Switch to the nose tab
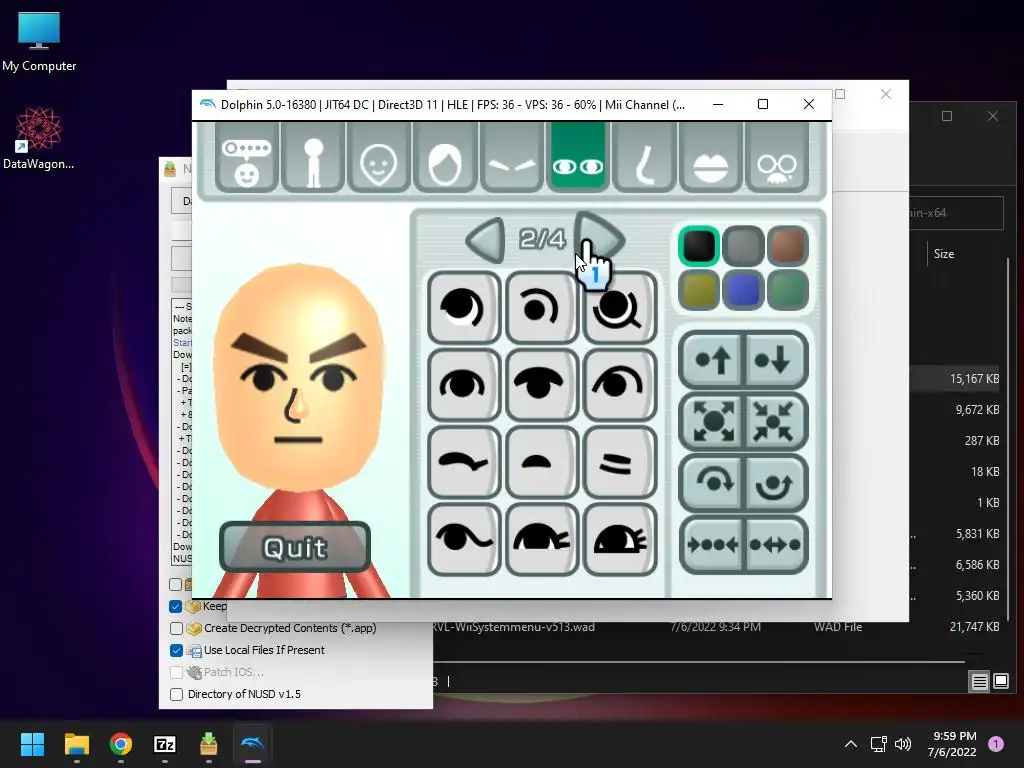 [x=644, y=158]
